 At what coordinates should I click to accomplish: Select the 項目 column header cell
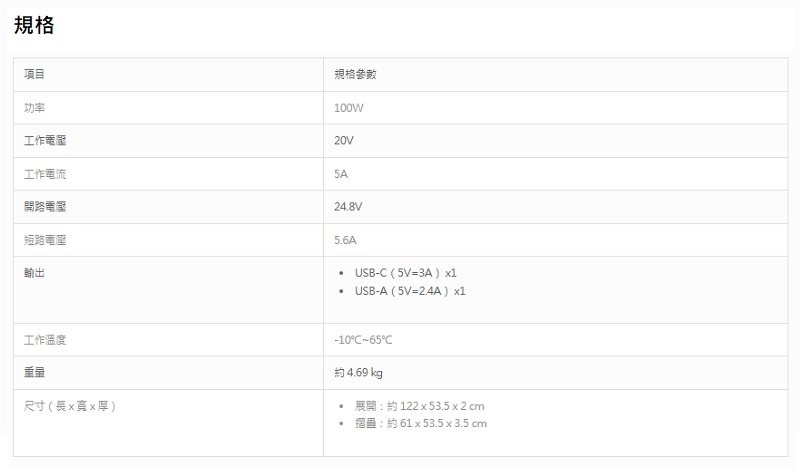coord(34,74)
